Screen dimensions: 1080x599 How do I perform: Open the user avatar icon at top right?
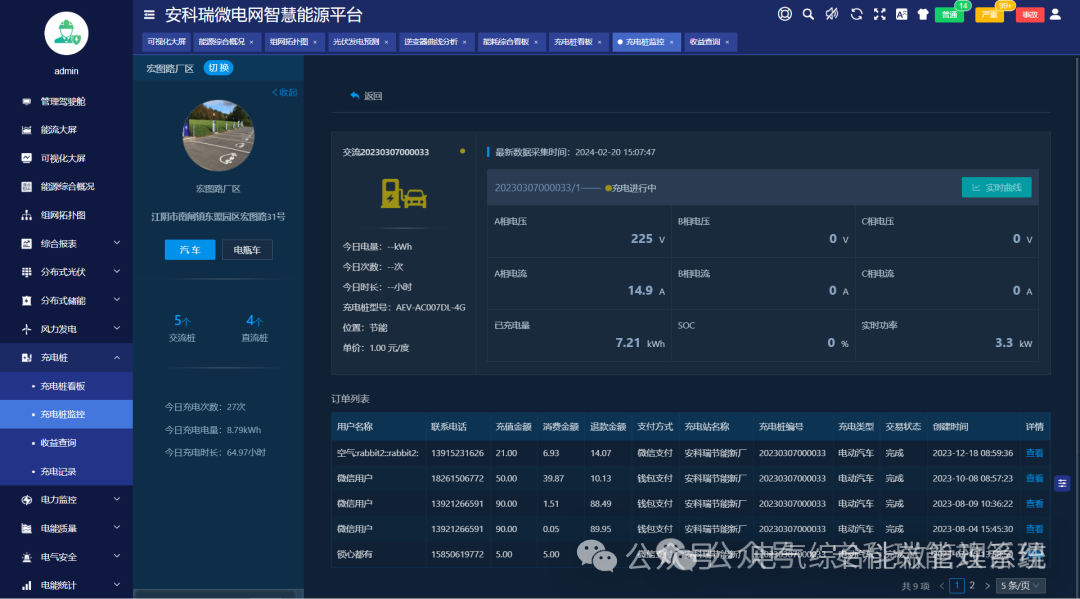click(x=1056, y=14)
